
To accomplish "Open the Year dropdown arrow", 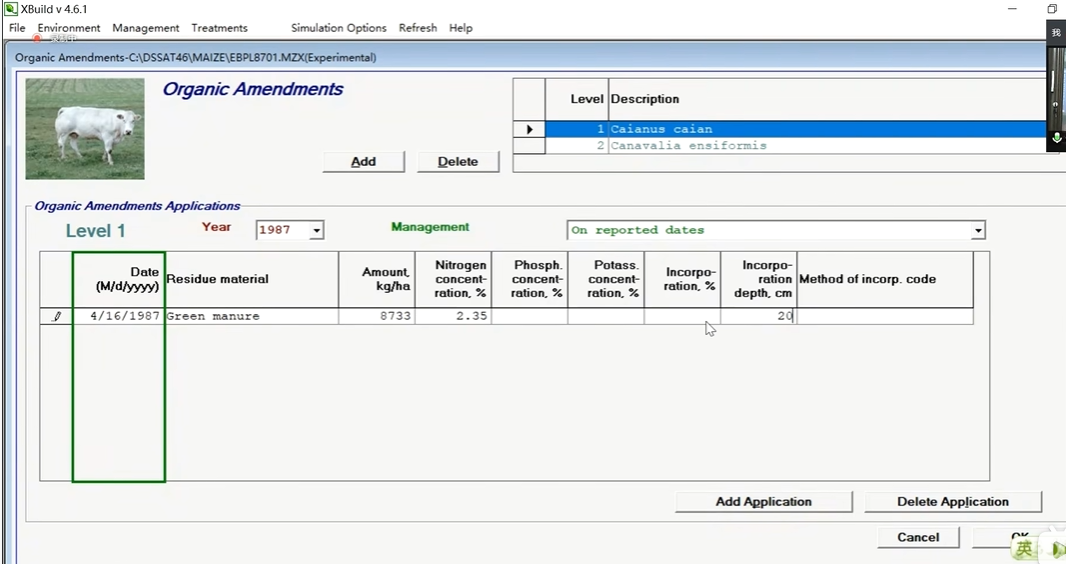I will [x=316, y=230].
